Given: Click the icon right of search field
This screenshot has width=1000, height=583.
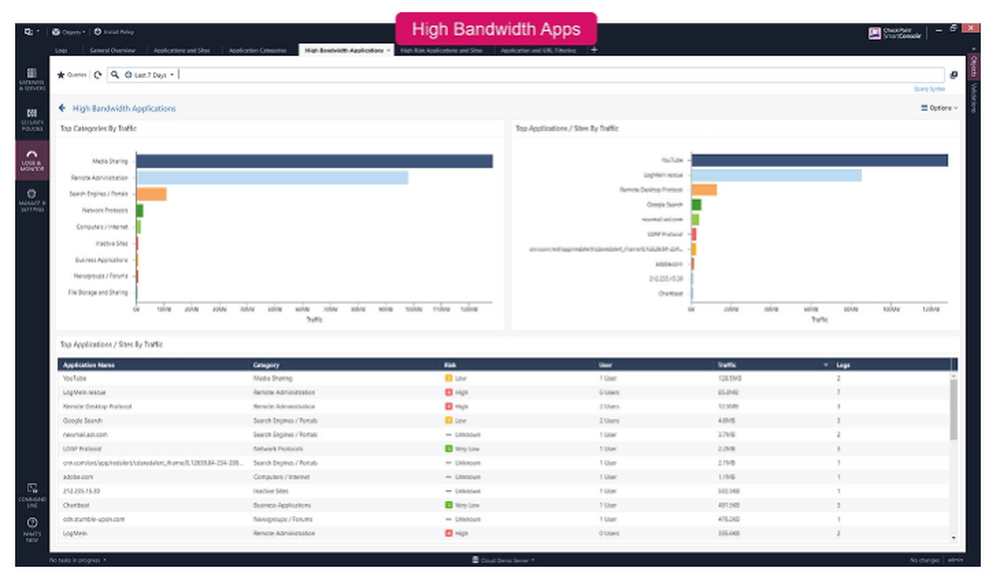Looking at the screenshot, I should (954, 75).
